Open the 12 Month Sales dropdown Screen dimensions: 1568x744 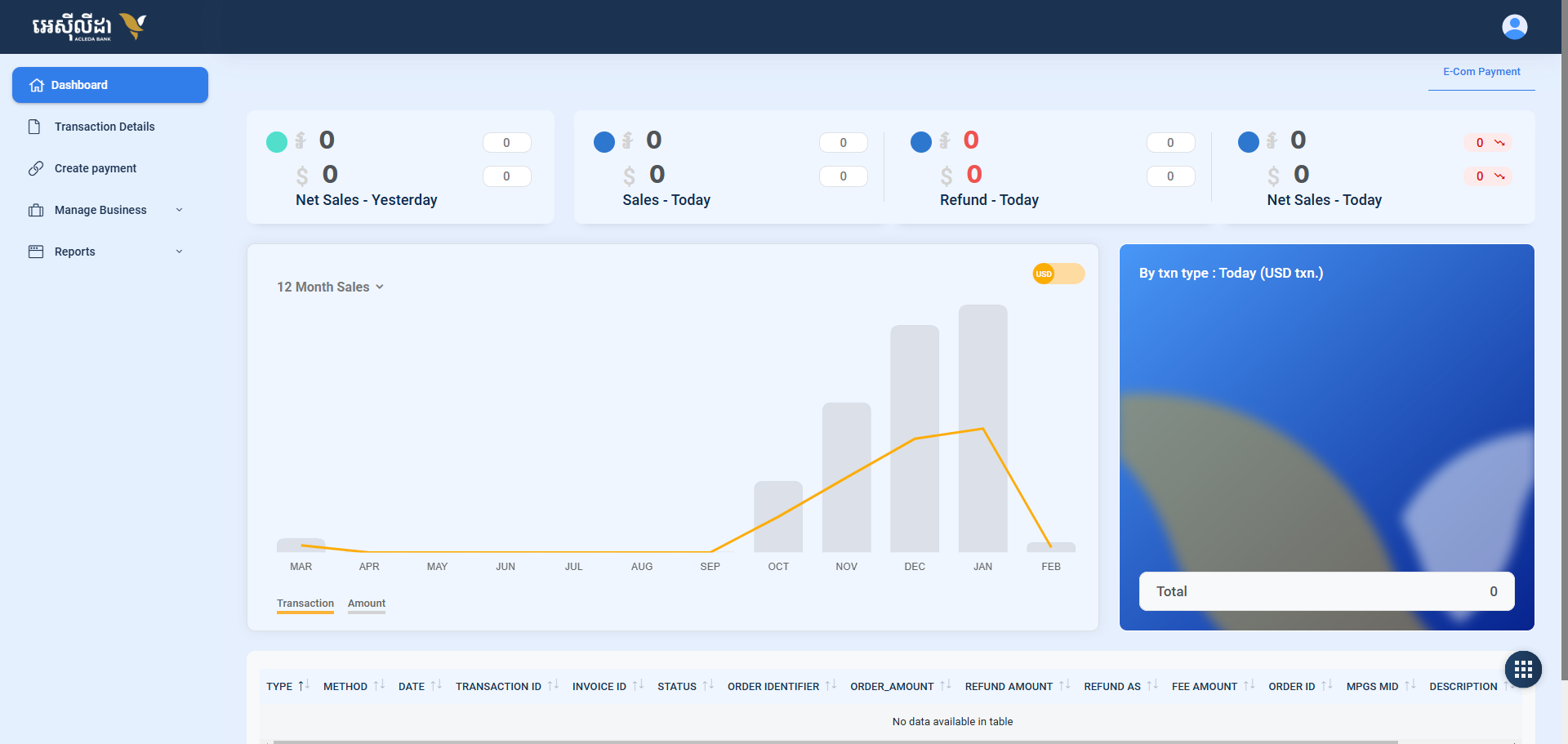point(330,287)
